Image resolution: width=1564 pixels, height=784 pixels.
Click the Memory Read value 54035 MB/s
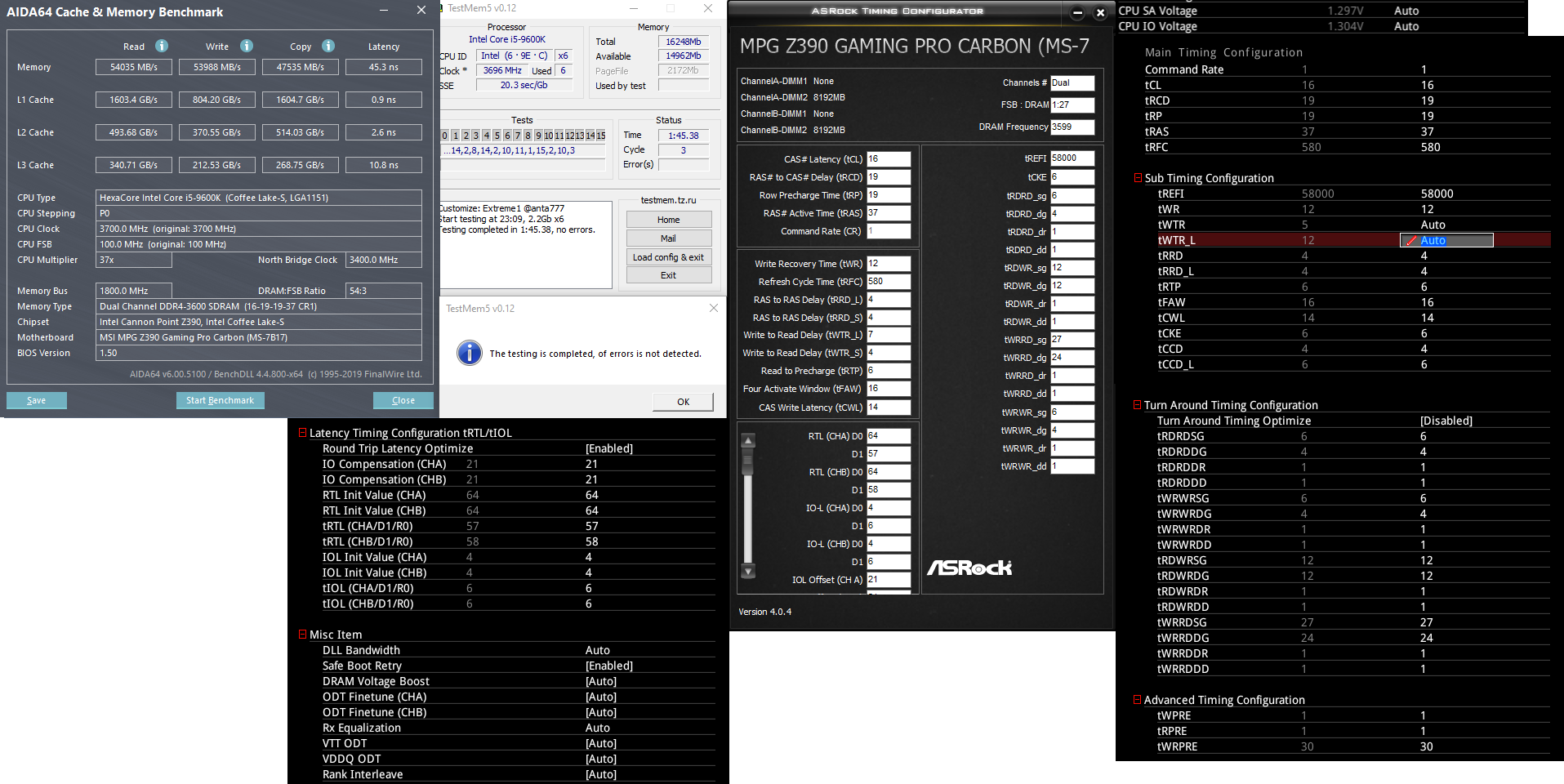[134, 67]
